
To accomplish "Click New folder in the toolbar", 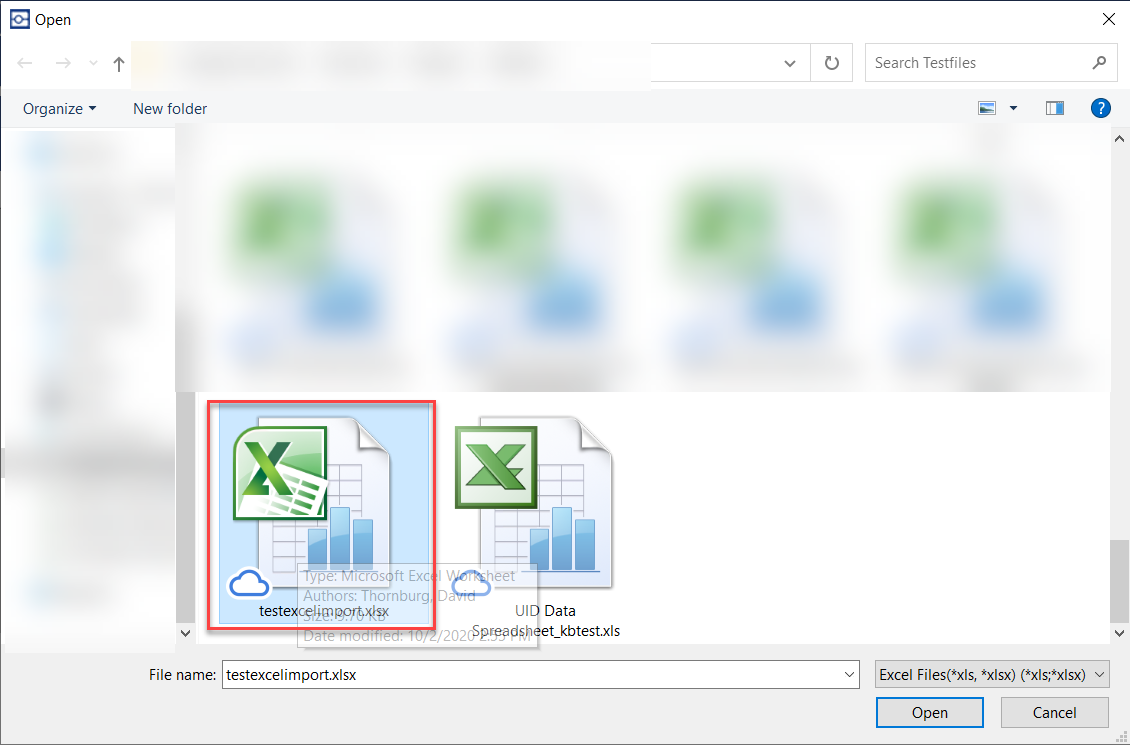I will point(170,108).
